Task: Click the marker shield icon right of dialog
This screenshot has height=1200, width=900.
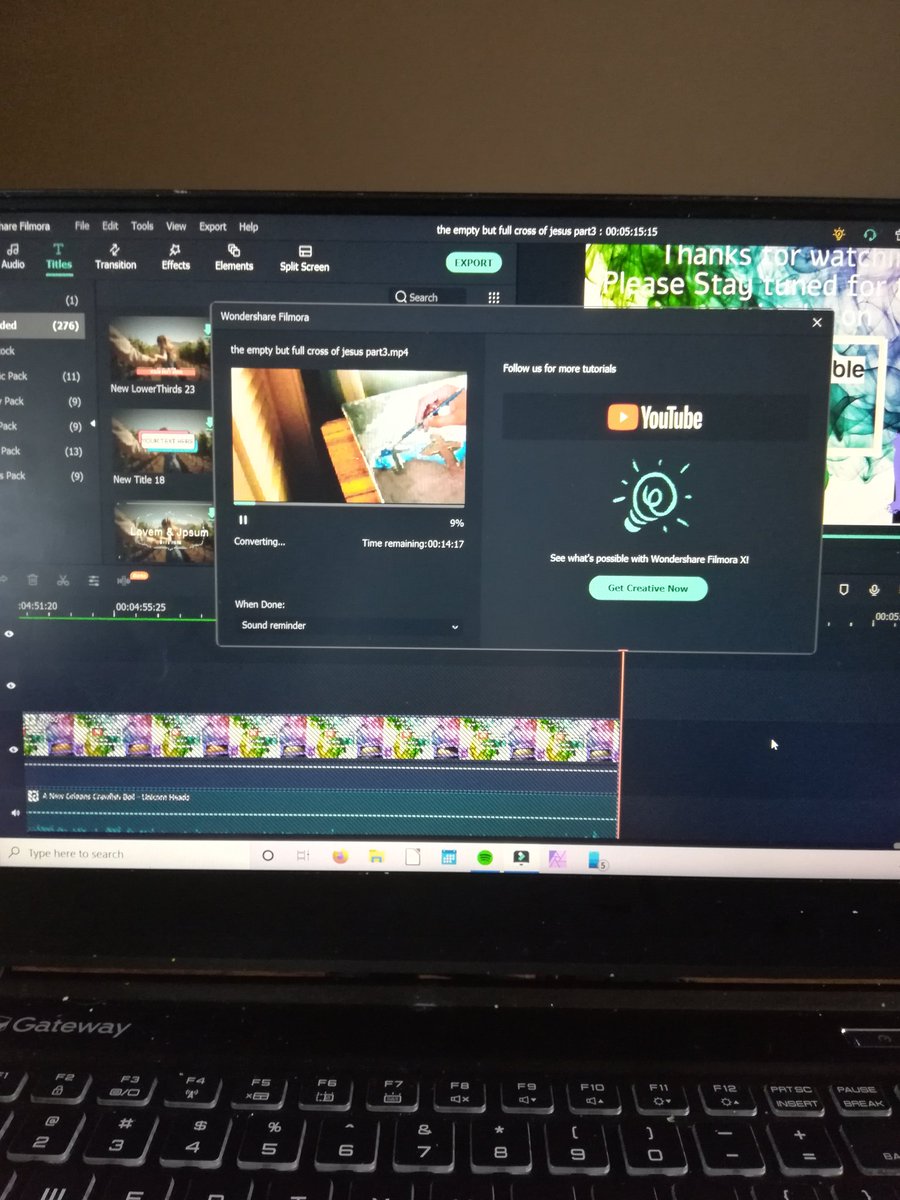Action: (843, 589)
